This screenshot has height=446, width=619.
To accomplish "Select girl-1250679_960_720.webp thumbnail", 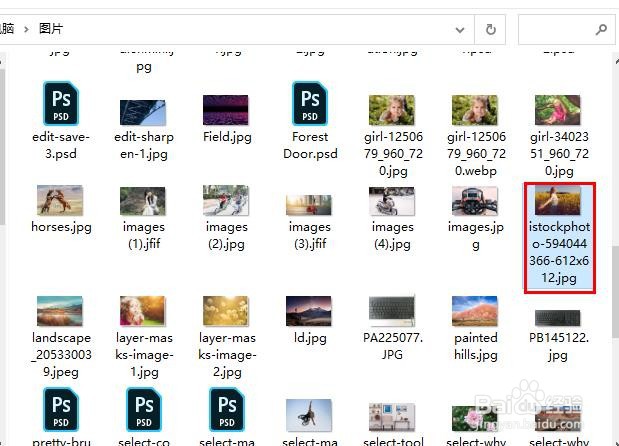I will (475, 110).
